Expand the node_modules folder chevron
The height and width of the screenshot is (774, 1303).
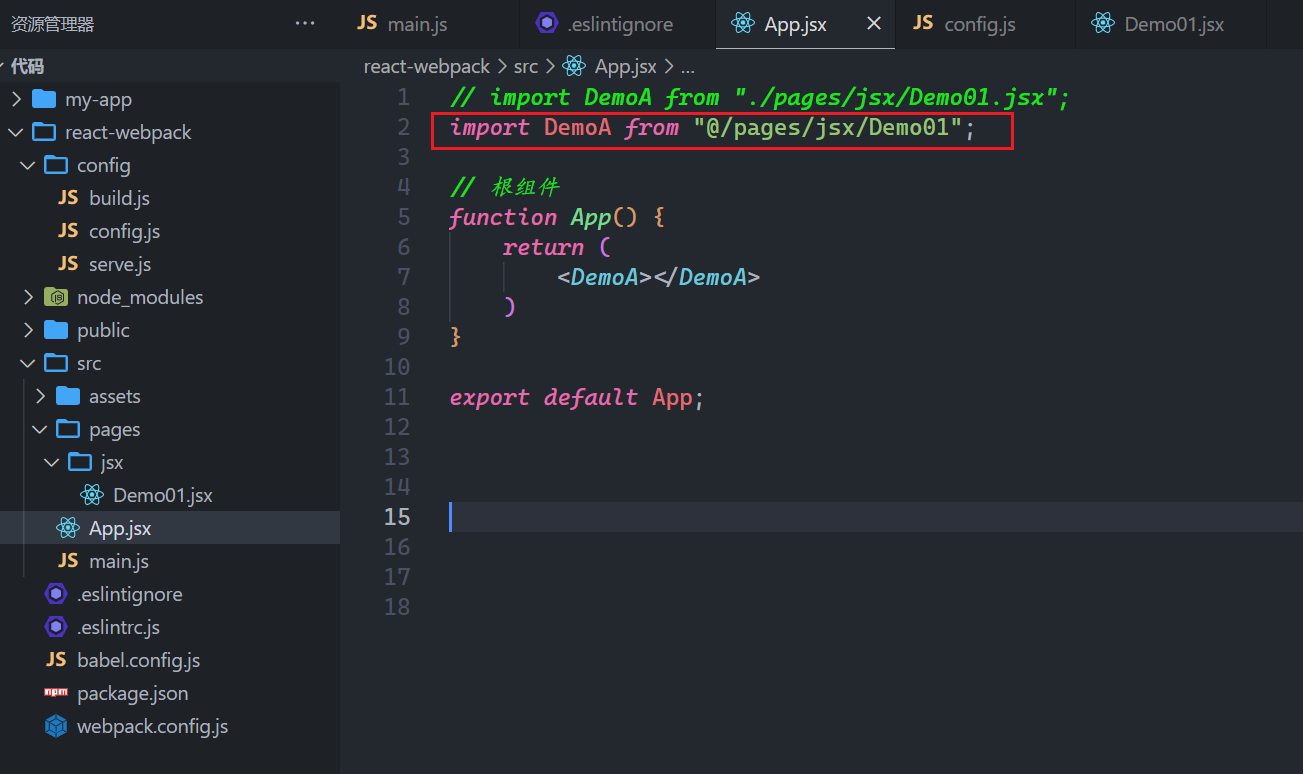point(28,297)
